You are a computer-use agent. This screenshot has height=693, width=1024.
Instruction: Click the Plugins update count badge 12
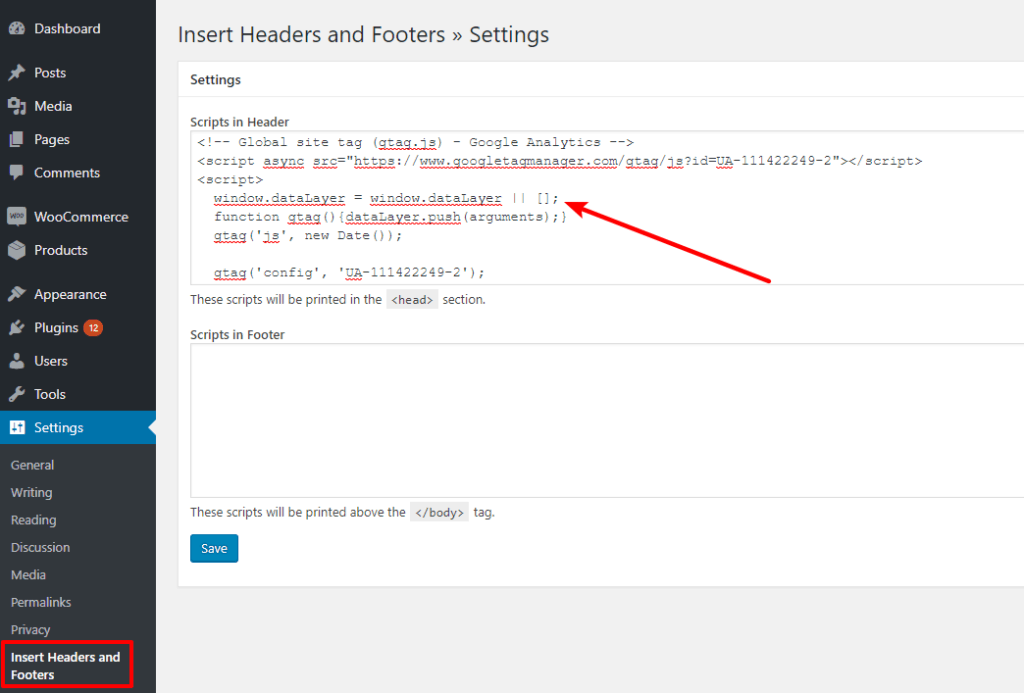pyautogui.click(x=93, y=328)
